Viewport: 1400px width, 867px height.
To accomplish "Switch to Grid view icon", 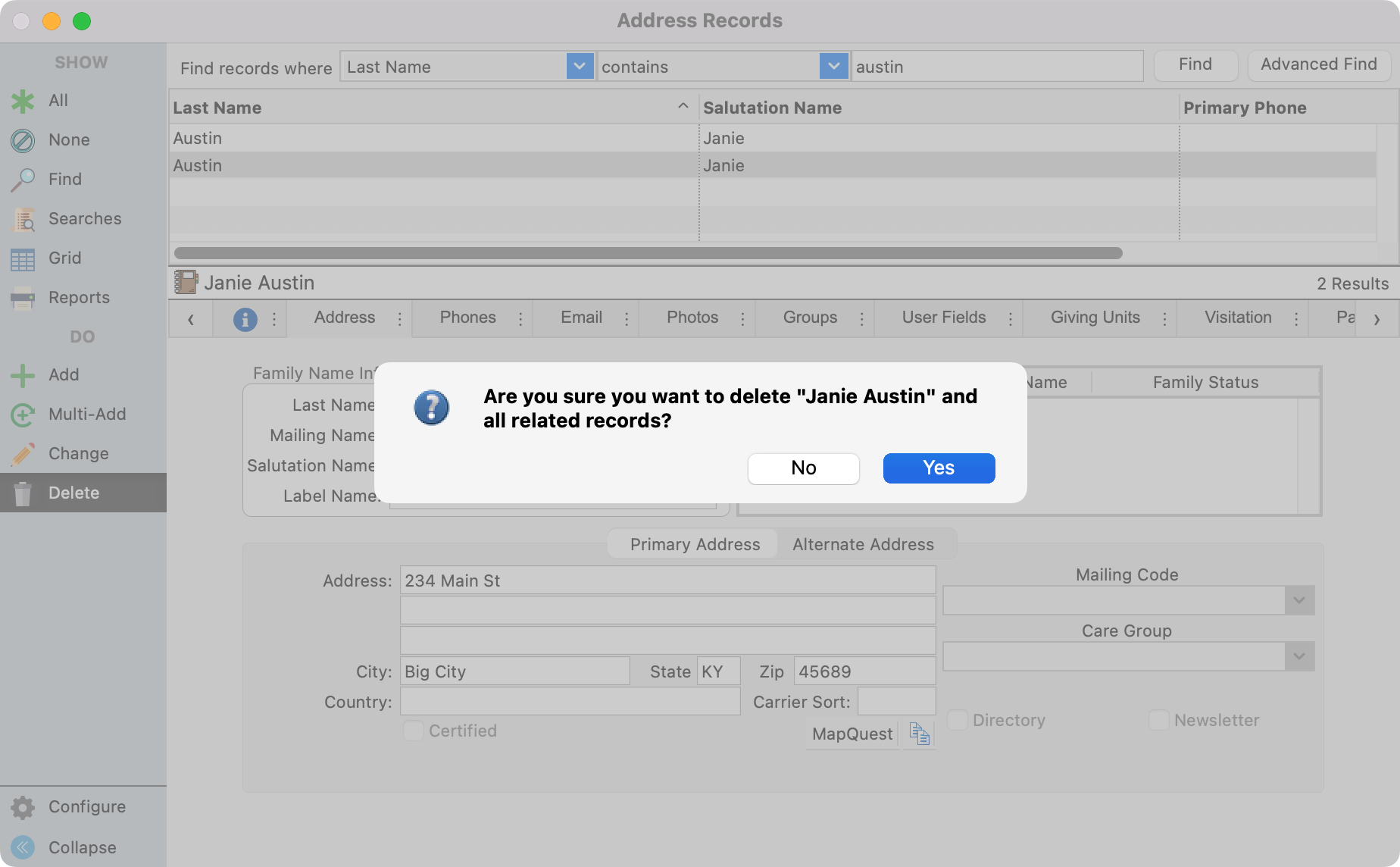I will pos(23,258).
